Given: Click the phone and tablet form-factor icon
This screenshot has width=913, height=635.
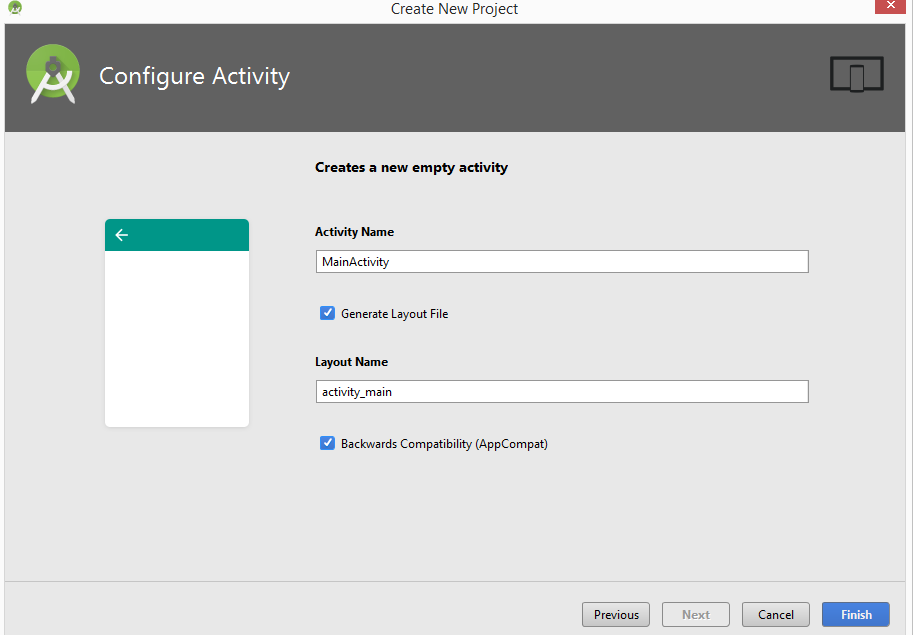Looking at the screenshot, I should (x=857, y=74).
